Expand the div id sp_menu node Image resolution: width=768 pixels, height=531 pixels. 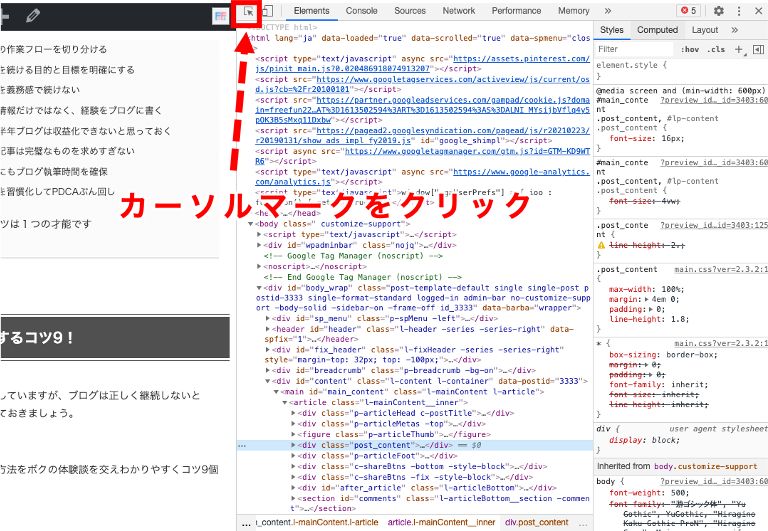pos(267,318)
